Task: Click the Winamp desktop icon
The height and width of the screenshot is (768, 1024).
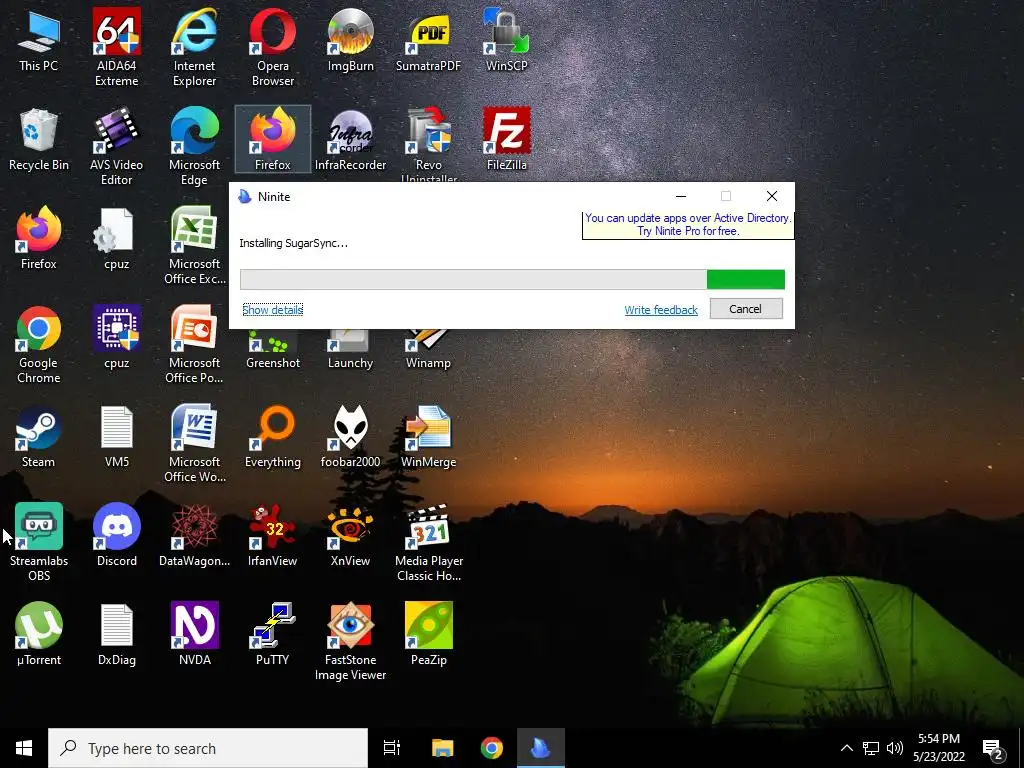Action: pos(428,351)
